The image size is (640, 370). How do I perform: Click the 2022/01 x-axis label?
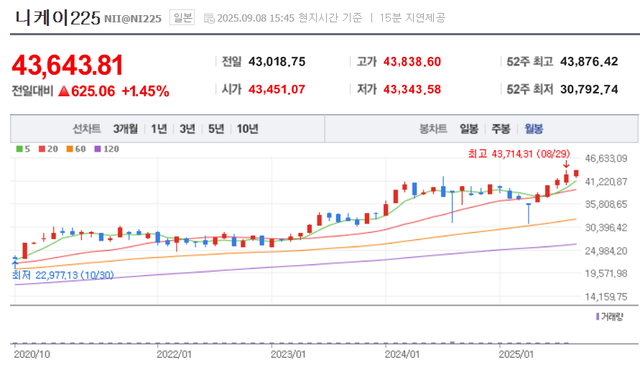(x=174, y=354)
